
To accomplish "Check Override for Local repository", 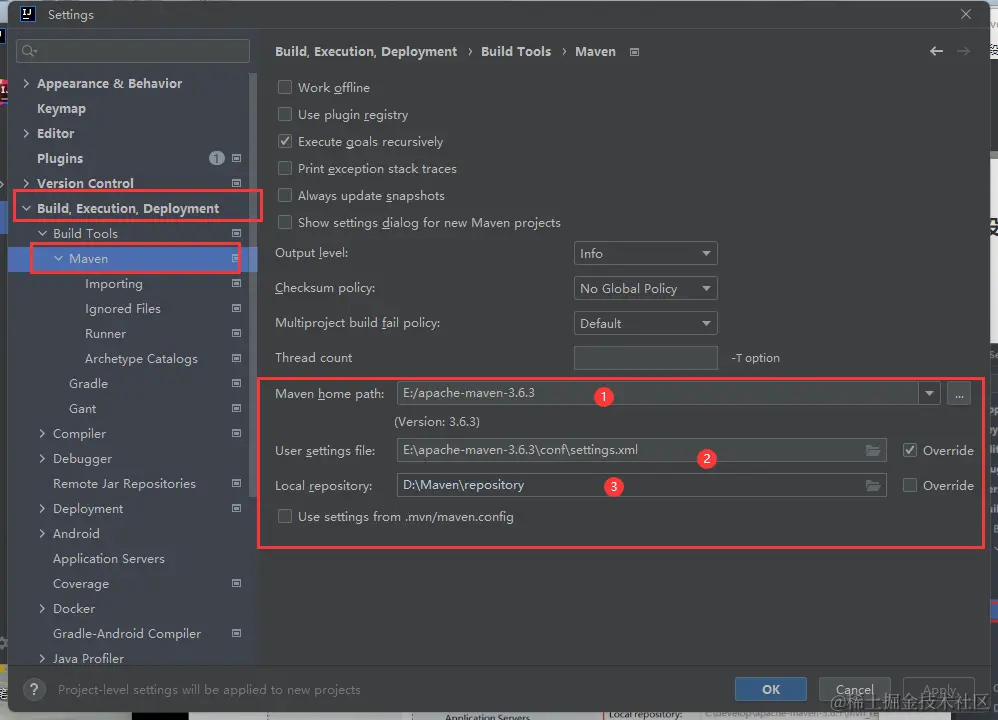I will 910,485.
